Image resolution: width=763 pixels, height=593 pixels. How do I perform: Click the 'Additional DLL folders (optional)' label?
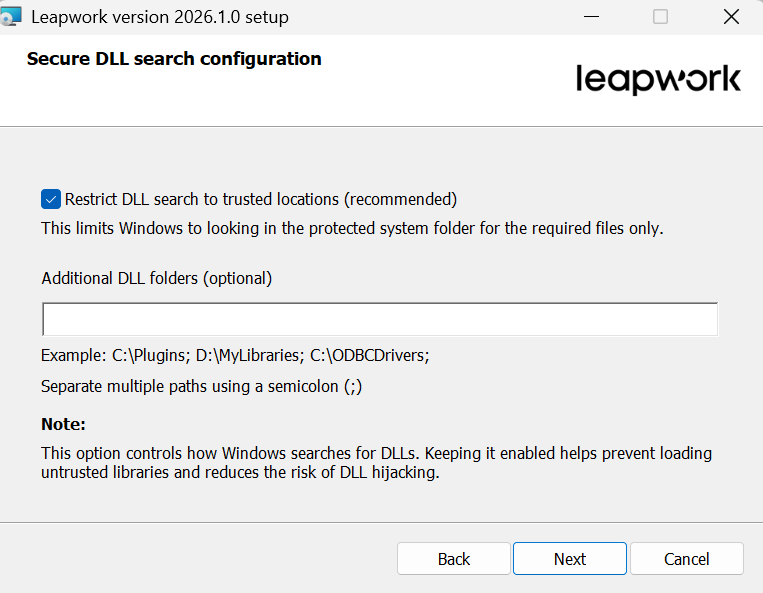(x=157, y=278)
